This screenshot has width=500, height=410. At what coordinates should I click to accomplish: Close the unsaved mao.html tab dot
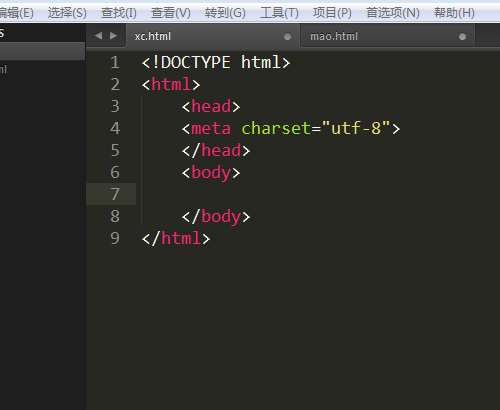[x=462, y=37]
